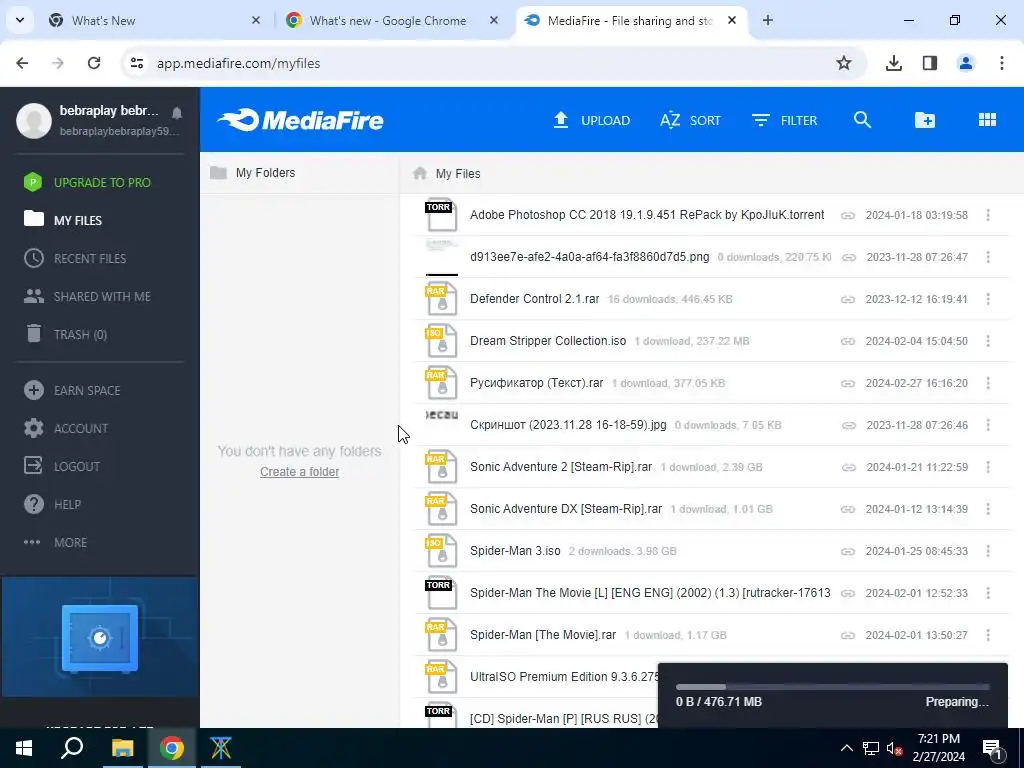1024x768 pixels.
Task: Click the Create a folder link
Action: pyautogui.click(x=299, y=472)
